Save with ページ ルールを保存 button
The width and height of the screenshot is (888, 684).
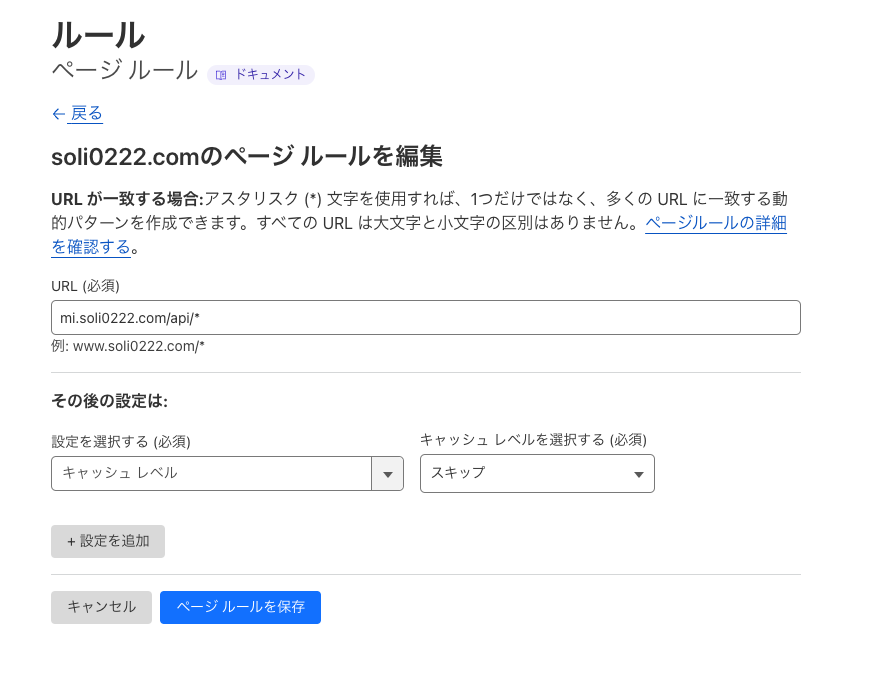click(x=240, y=608)
